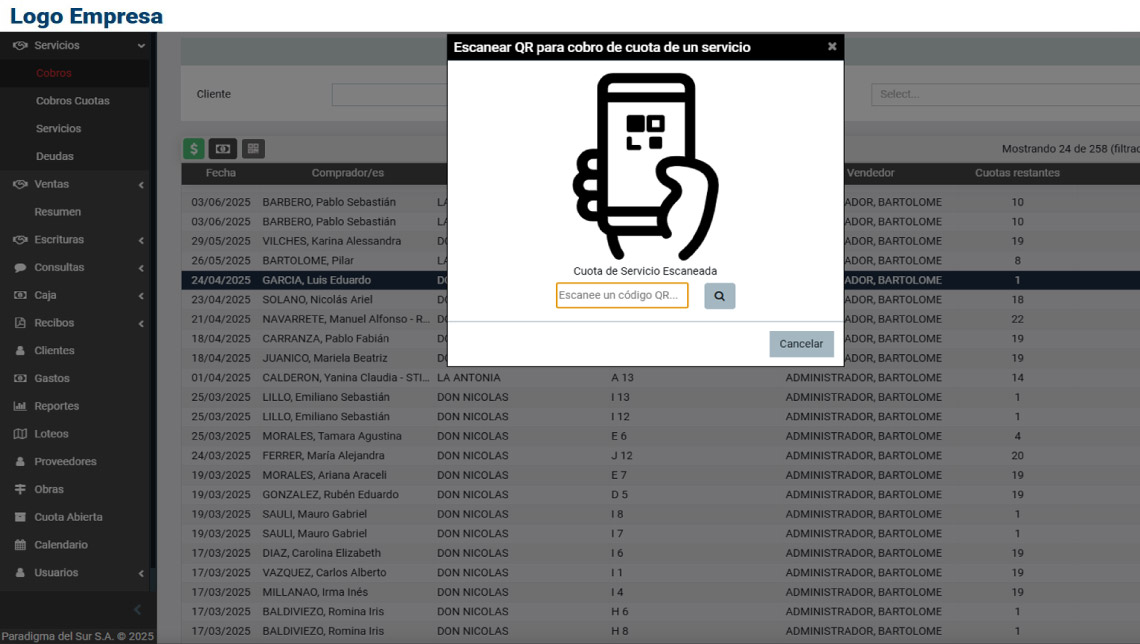This screenshot has width=1140, height=644.
Task: Collapse the Servicios menu chevron
Action: click(141, 46)
